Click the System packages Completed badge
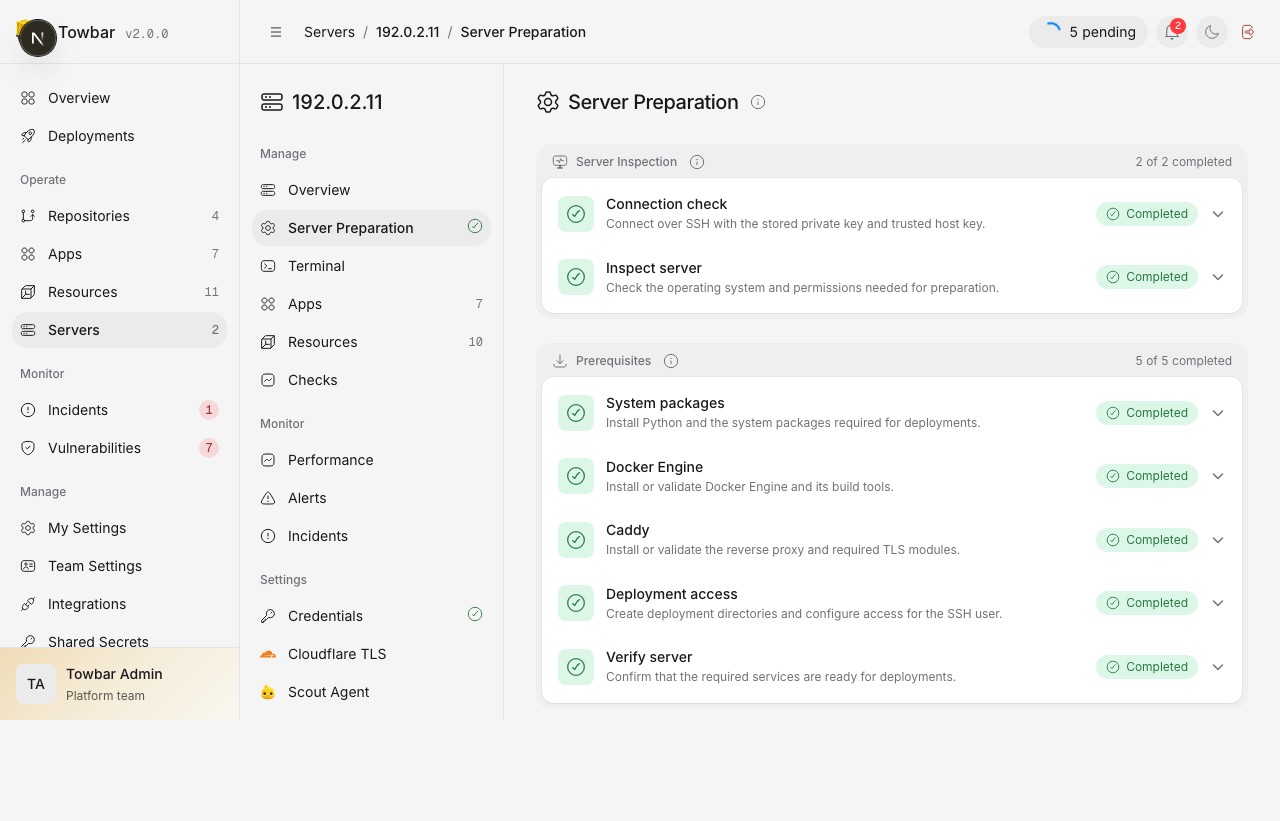This screenshot has height=821, width=1280. click(1147, 413)
